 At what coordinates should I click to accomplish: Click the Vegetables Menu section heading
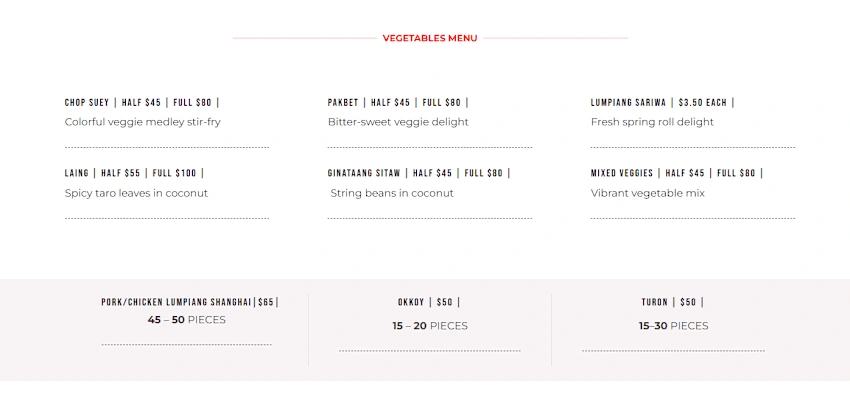[x=430, y=38]
